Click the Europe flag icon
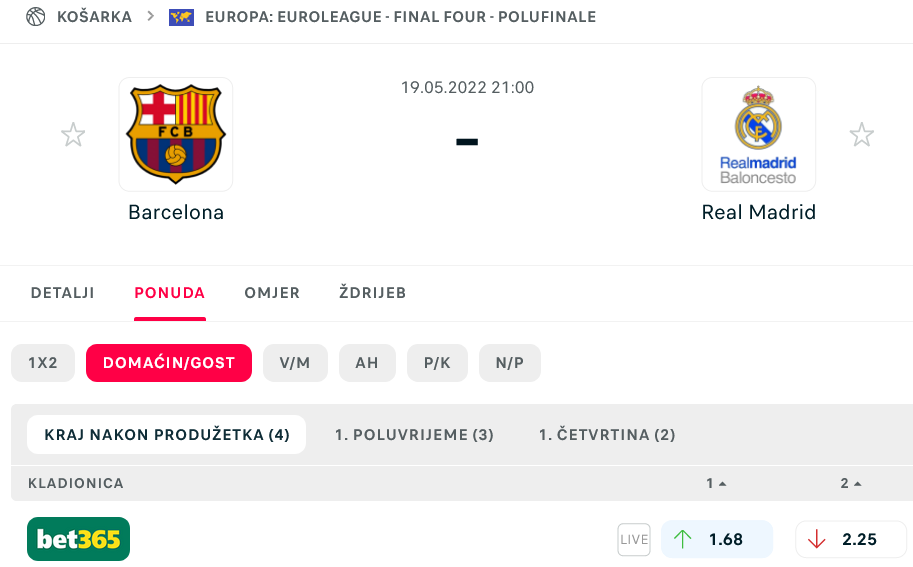The width and height of the screenshot is (913, 567). (x=181, y=17)
